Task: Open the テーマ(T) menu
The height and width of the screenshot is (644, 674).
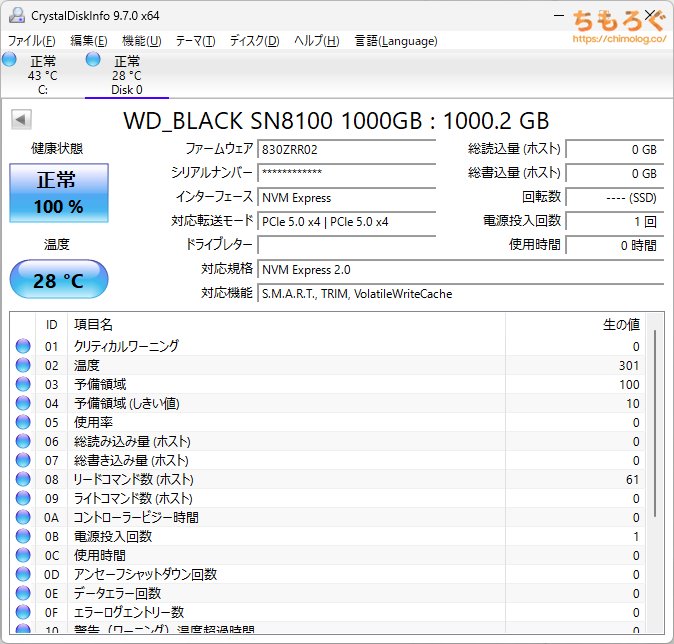Action: click(195, 41)
